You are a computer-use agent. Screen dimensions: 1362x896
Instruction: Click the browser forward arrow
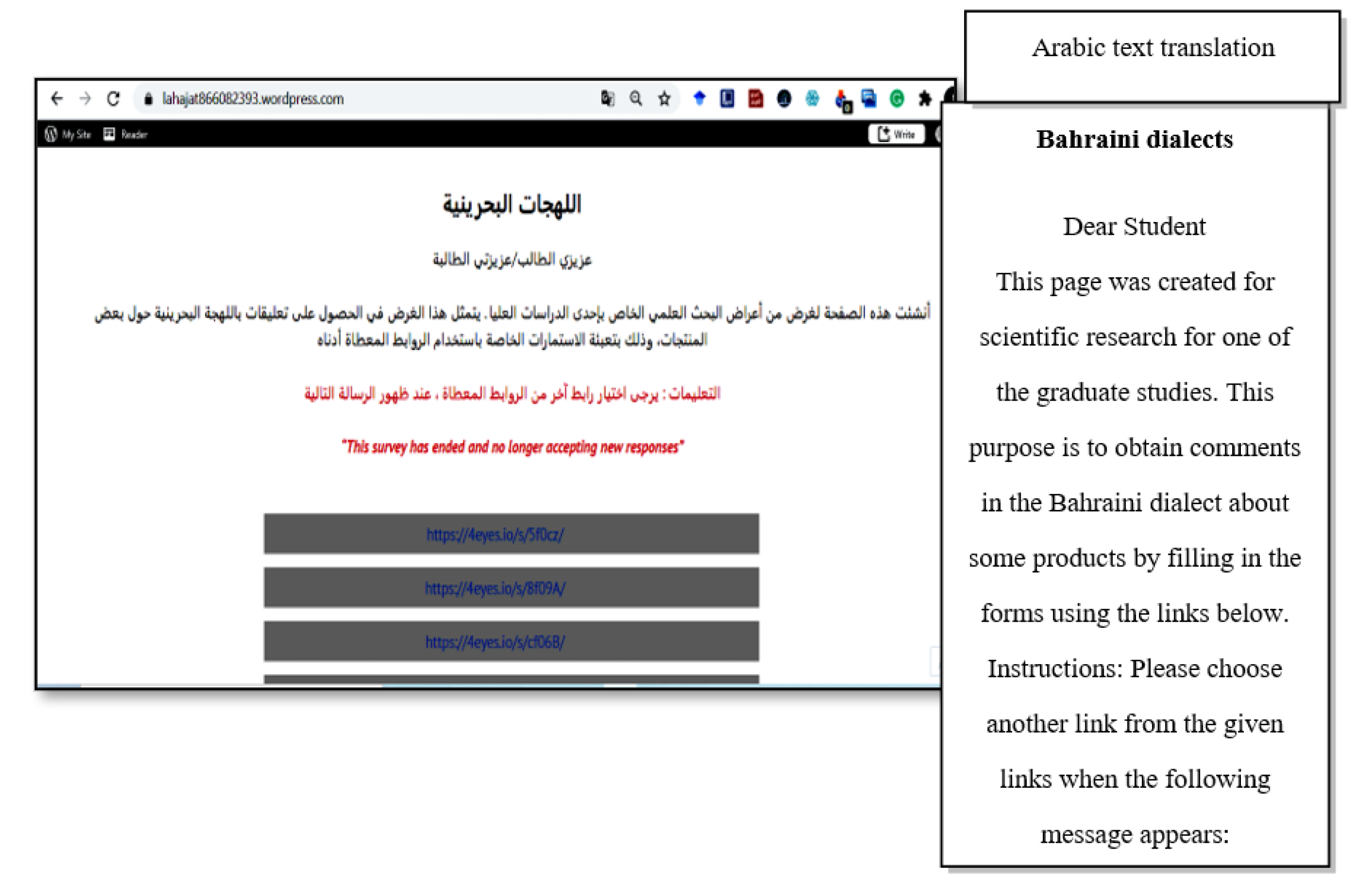85,99
